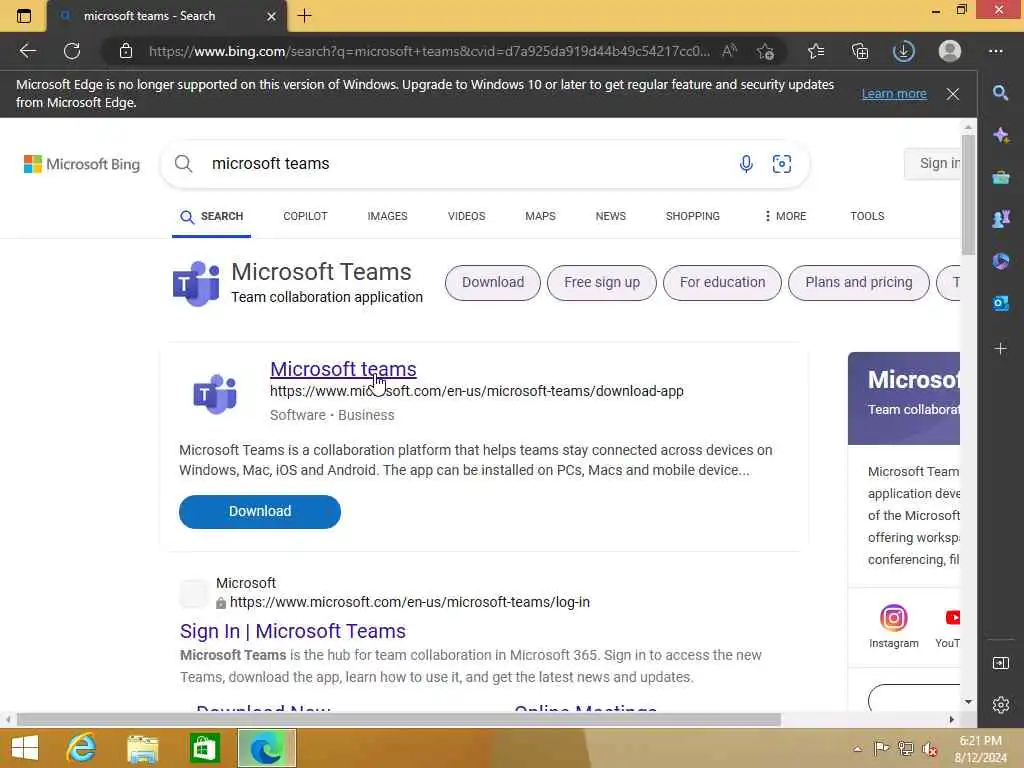Open the Tools option
The height and width of the screenshot is (768, 1024).
(867, 216)
